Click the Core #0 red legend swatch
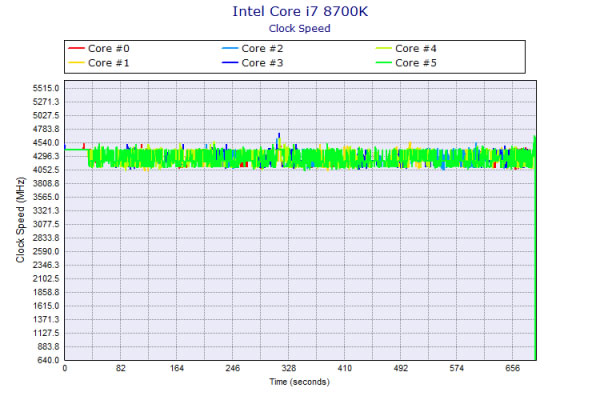The height and width of the screenshot is (400, 600). tap(76, 48)
